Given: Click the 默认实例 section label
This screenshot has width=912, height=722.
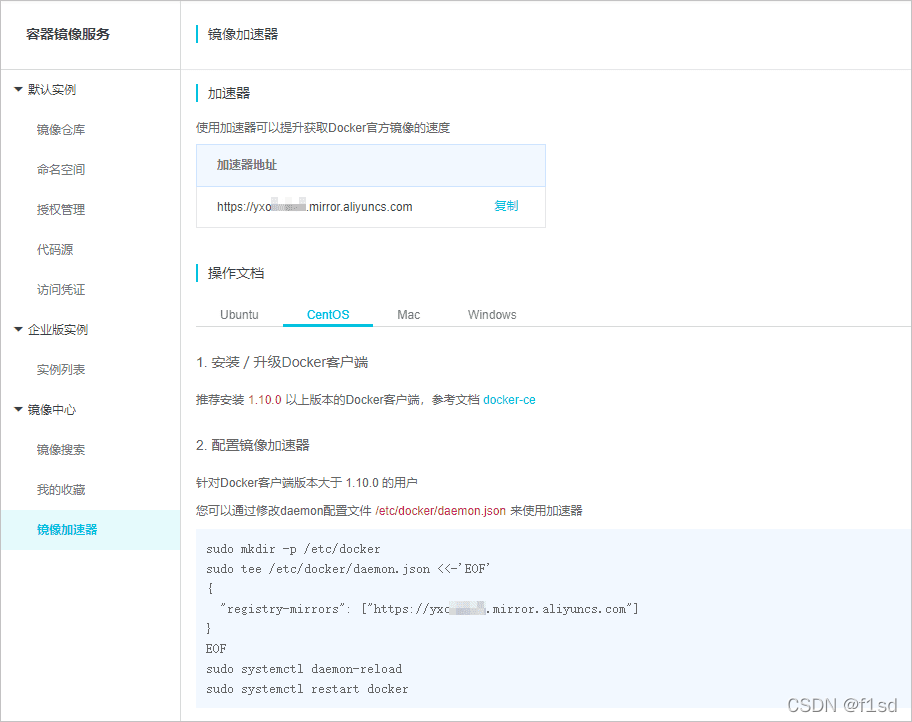Looking at the screenshot, I should [52, 90].
